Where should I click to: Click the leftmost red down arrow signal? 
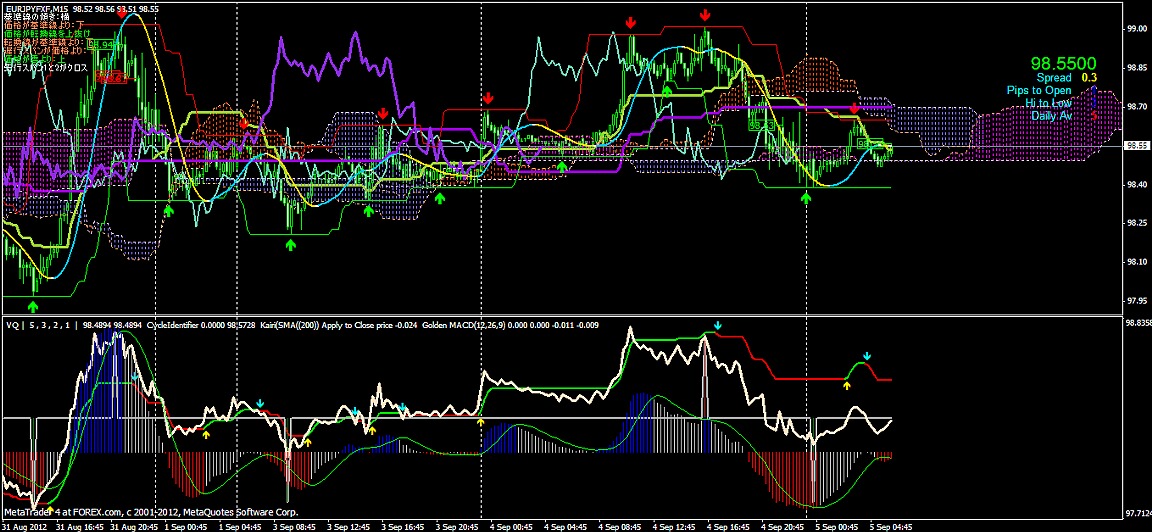[122, 13]
